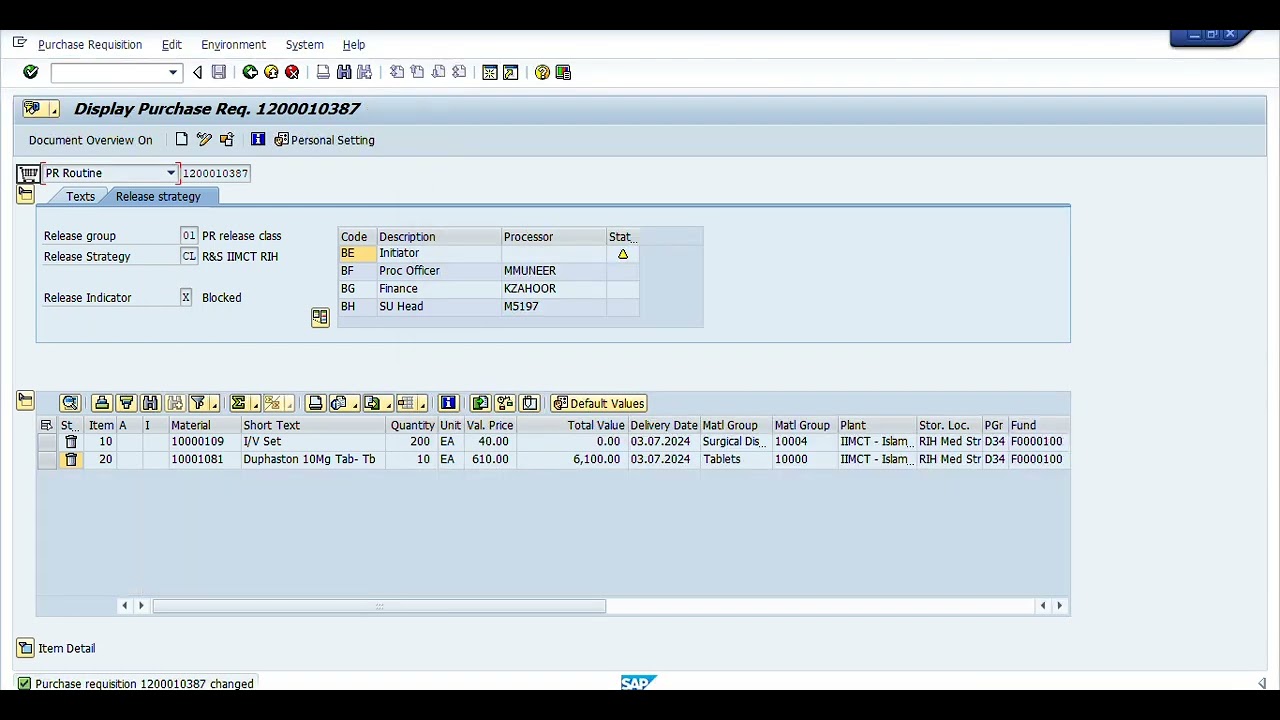Click the delete trash icon for item 10

pyautogui.click(x=71, y=441)
